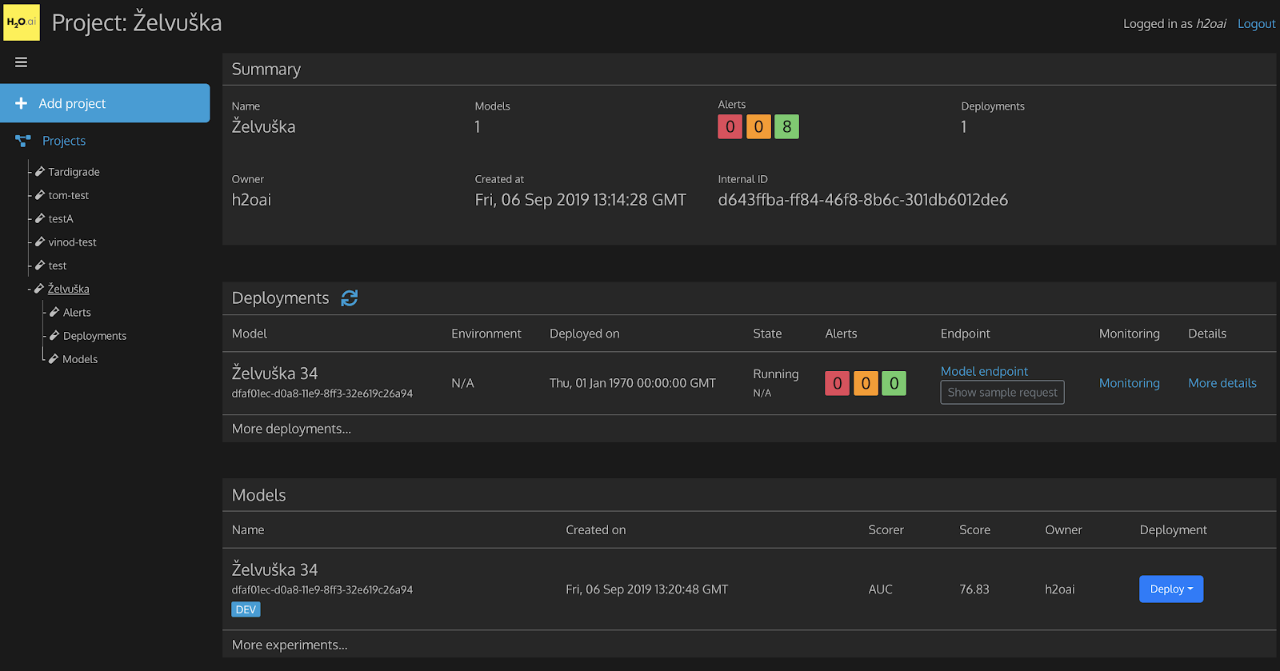Viewport: 1280px width, 671px height.
Task: Open the project named test
Action: coord(58,266)
